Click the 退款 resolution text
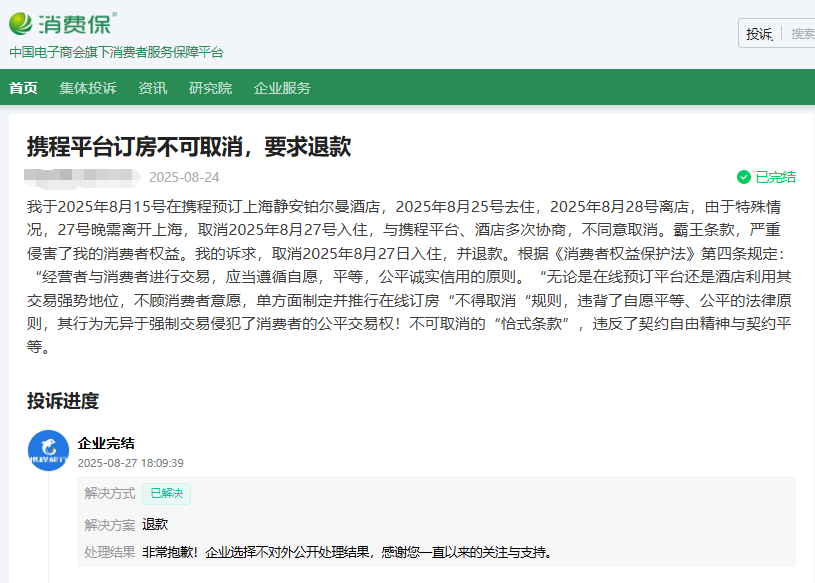Screen dimensions: 815x583 tap(155, 524)
